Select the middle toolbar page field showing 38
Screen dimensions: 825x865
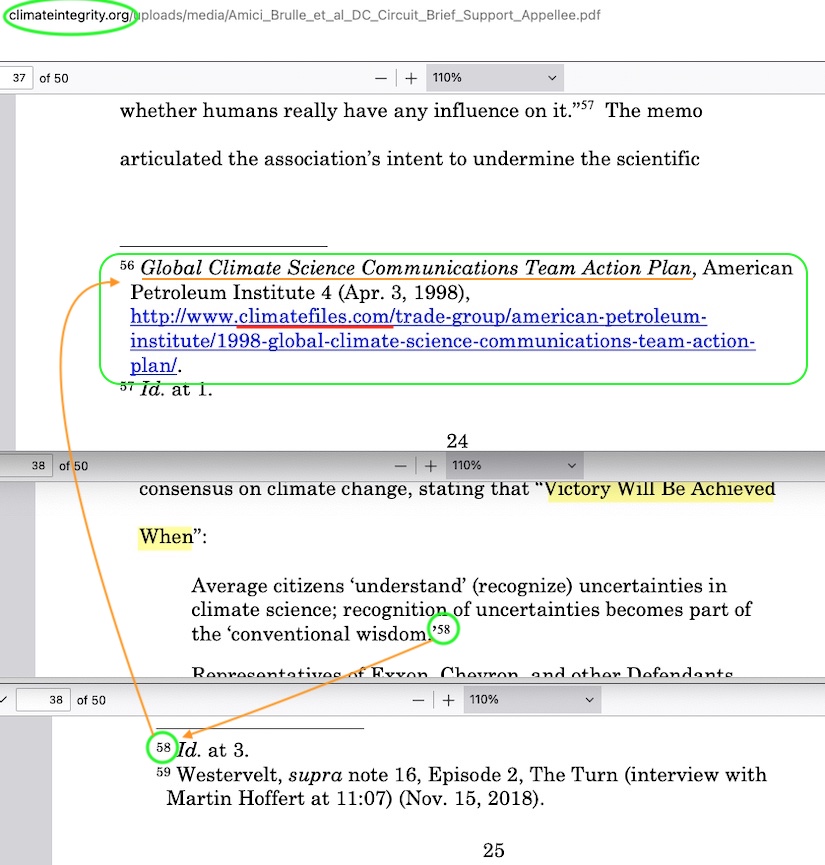pyautogui.click(x=26, y=466)
